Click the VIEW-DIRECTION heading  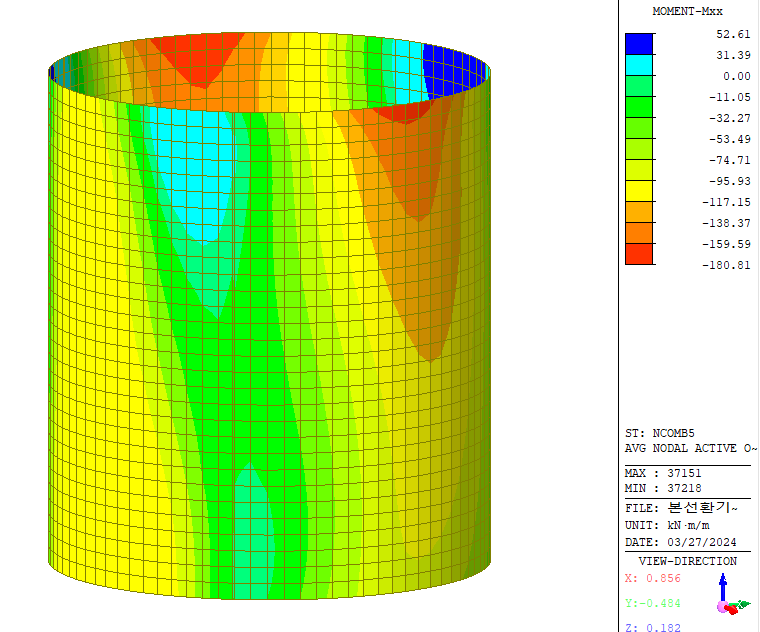pyautogui.click(x=687, y=561)
